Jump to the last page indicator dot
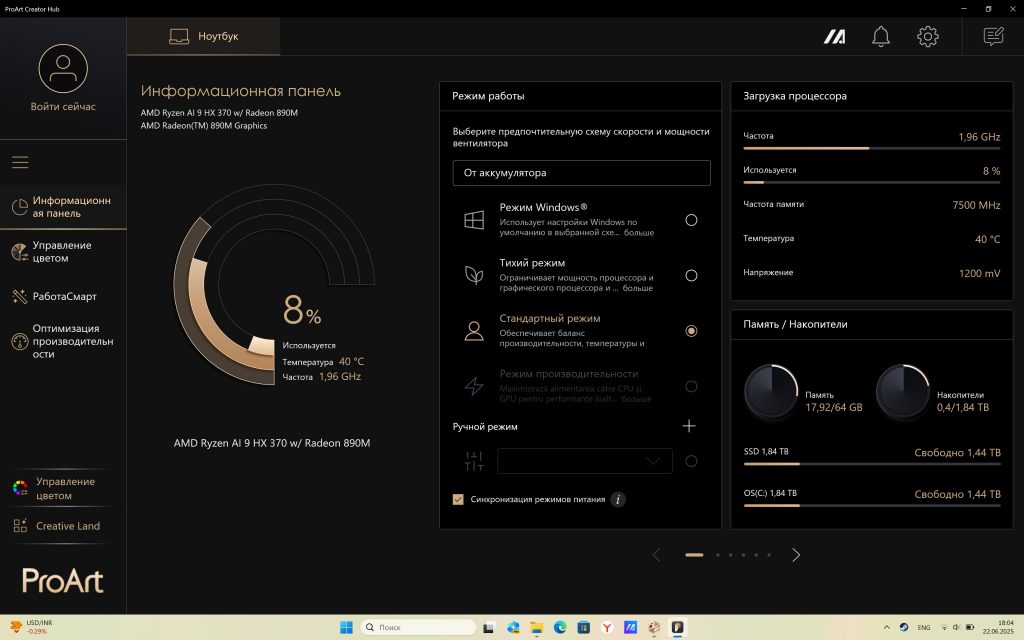1024x640 pixels. [x=769, y=555]
